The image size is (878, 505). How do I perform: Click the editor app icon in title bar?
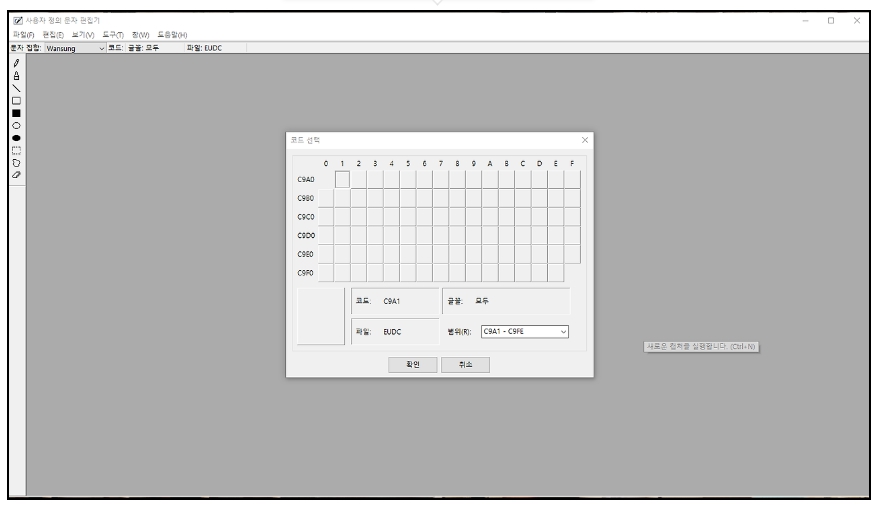pos(18,21)
